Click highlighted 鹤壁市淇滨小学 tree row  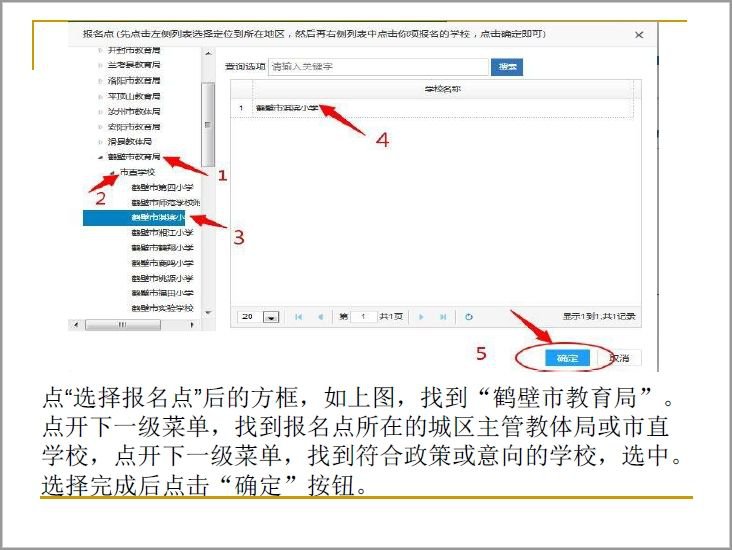134,218
